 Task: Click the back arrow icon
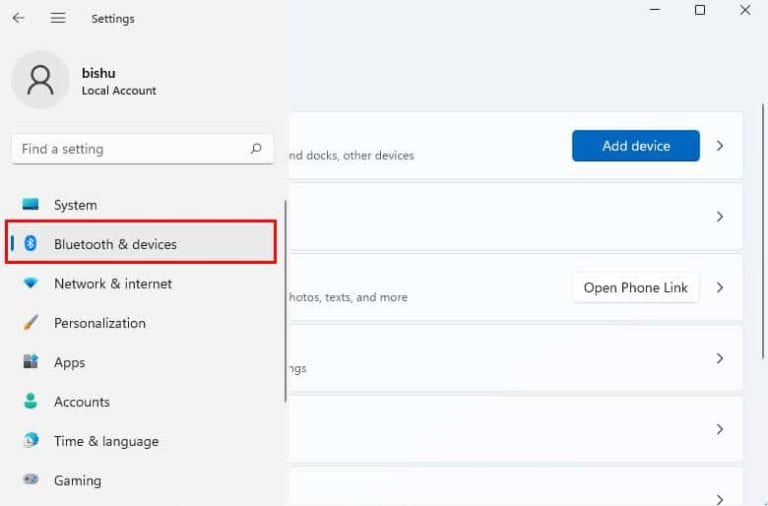18,18
